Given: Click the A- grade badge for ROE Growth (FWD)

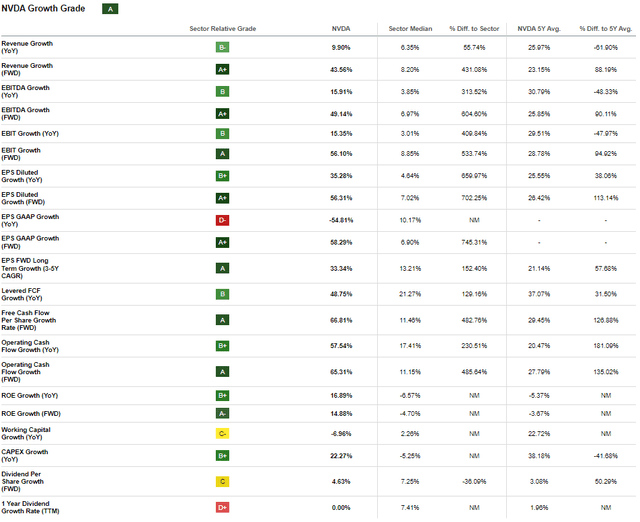Looking at the screenshot, I should coord(222,412).
